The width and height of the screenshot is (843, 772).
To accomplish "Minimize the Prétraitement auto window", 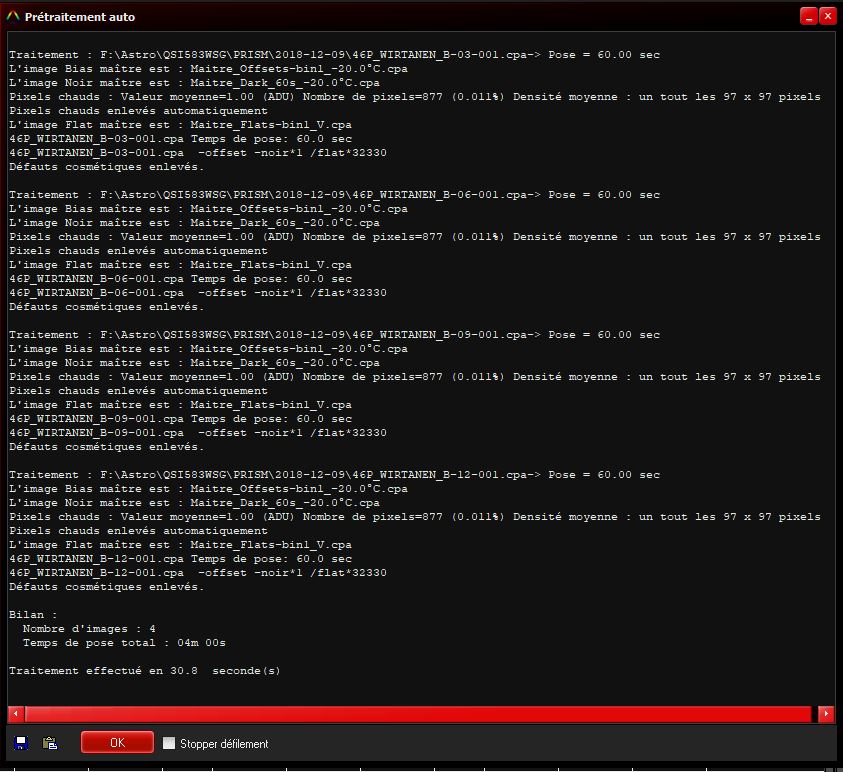I will pyautogui.click(x=808, y=16).
